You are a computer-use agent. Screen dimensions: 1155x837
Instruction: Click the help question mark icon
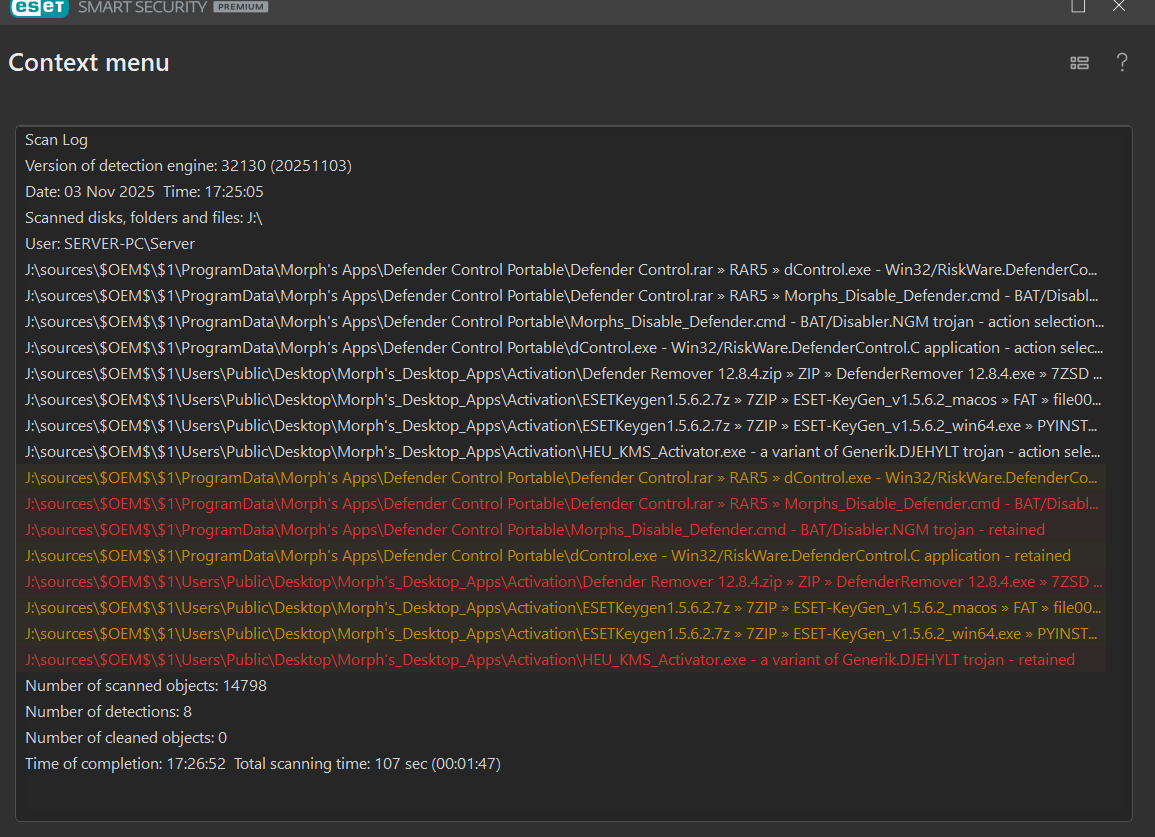[1122, 63]
